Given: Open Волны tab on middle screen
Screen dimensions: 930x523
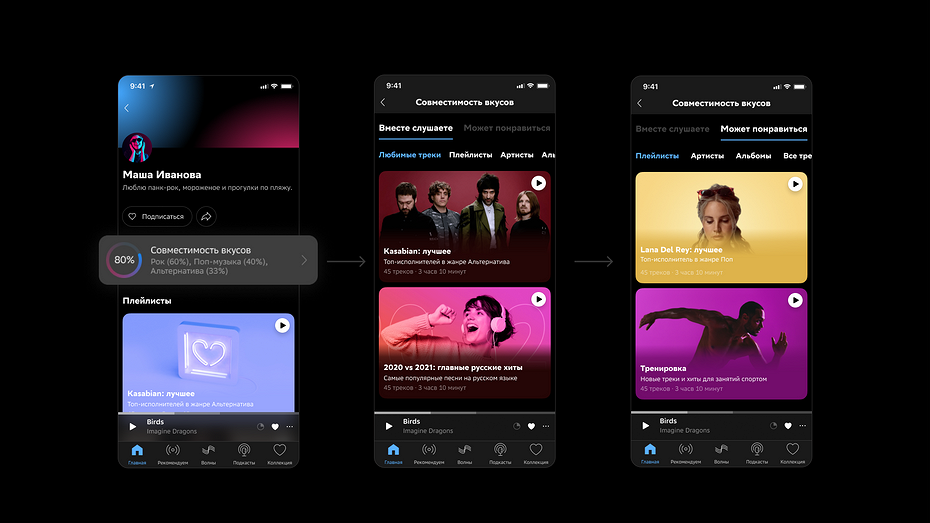Looking at the screenshot, I should 464,454.
